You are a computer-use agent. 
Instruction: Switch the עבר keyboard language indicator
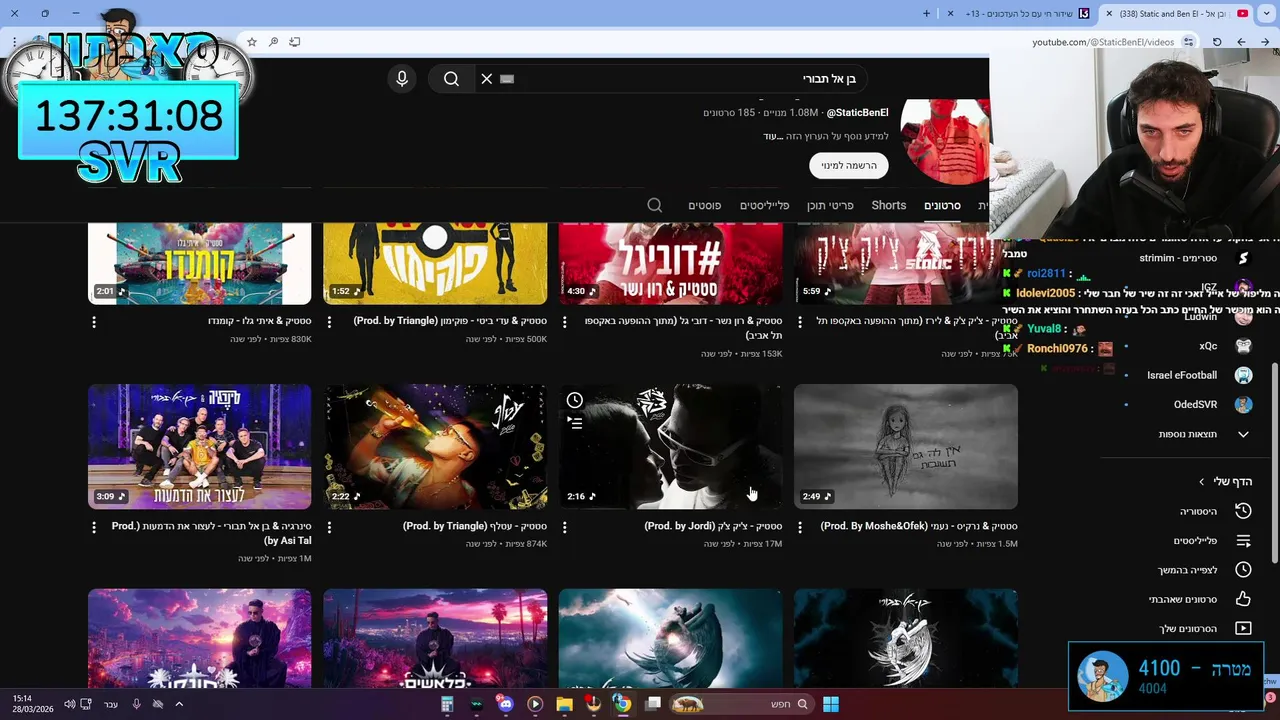pyautogui.click(x=111, y=704)
